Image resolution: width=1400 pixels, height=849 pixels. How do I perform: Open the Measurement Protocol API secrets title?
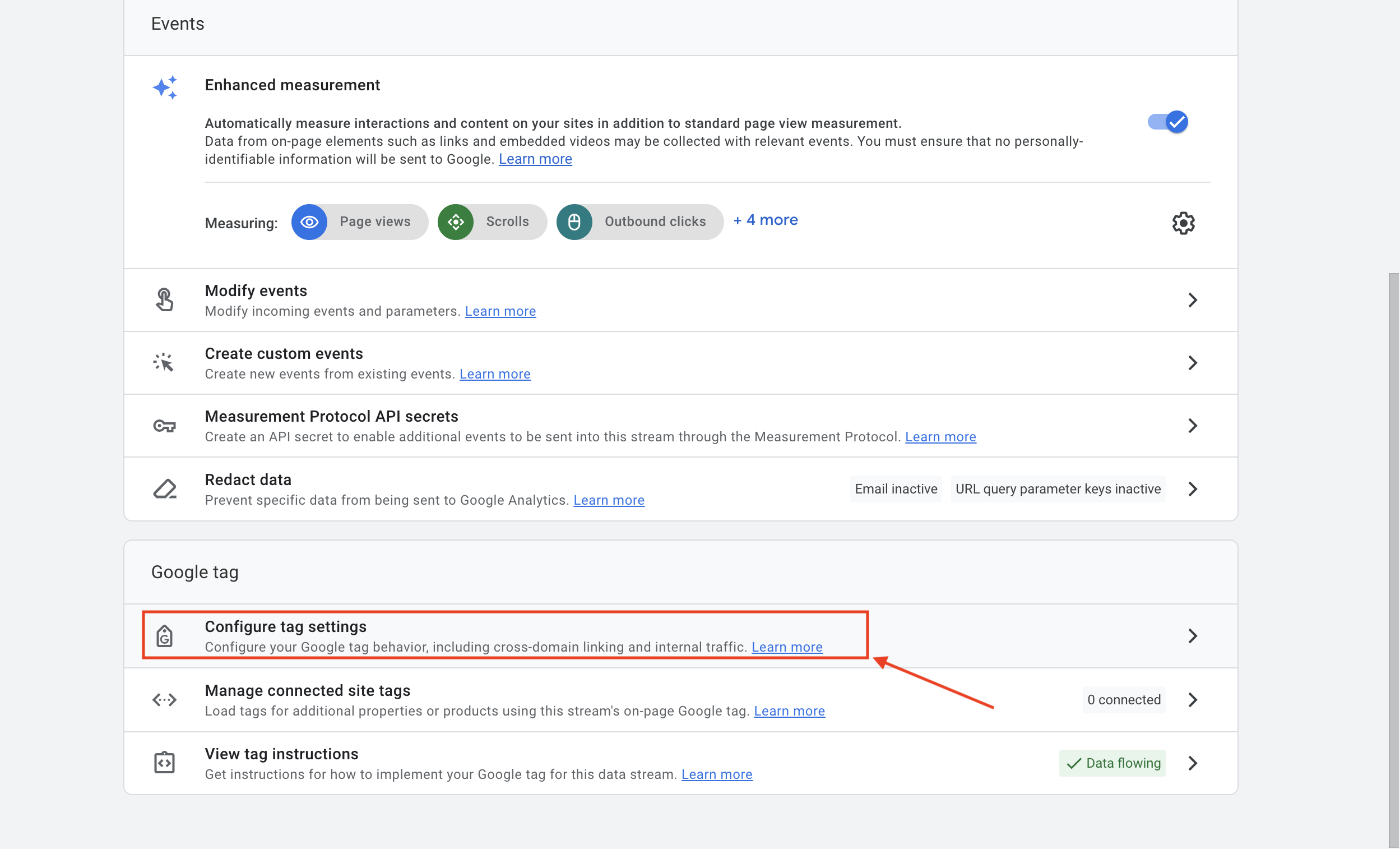[331, 416]
